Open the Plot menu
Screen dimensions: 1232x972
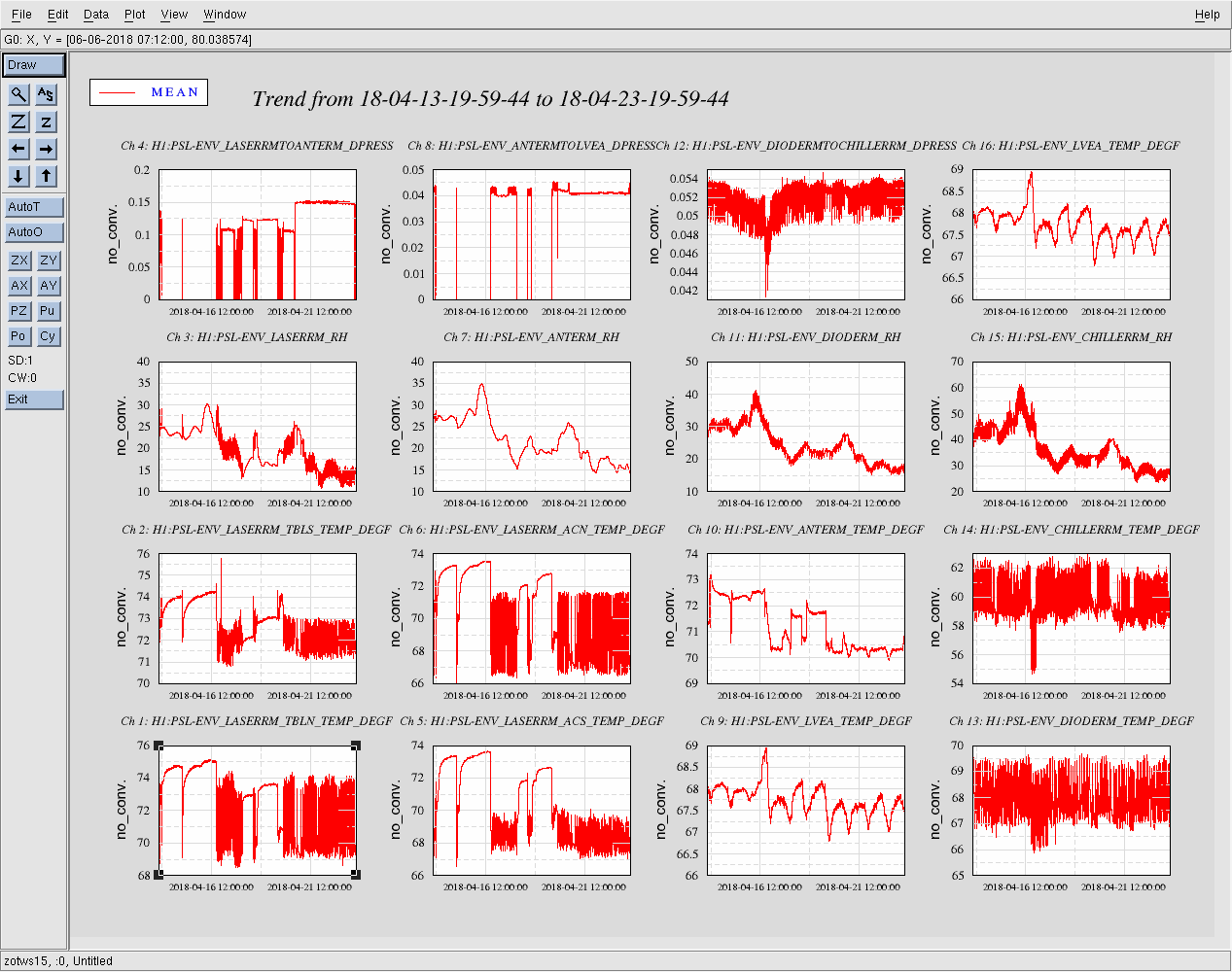(135, 15)
